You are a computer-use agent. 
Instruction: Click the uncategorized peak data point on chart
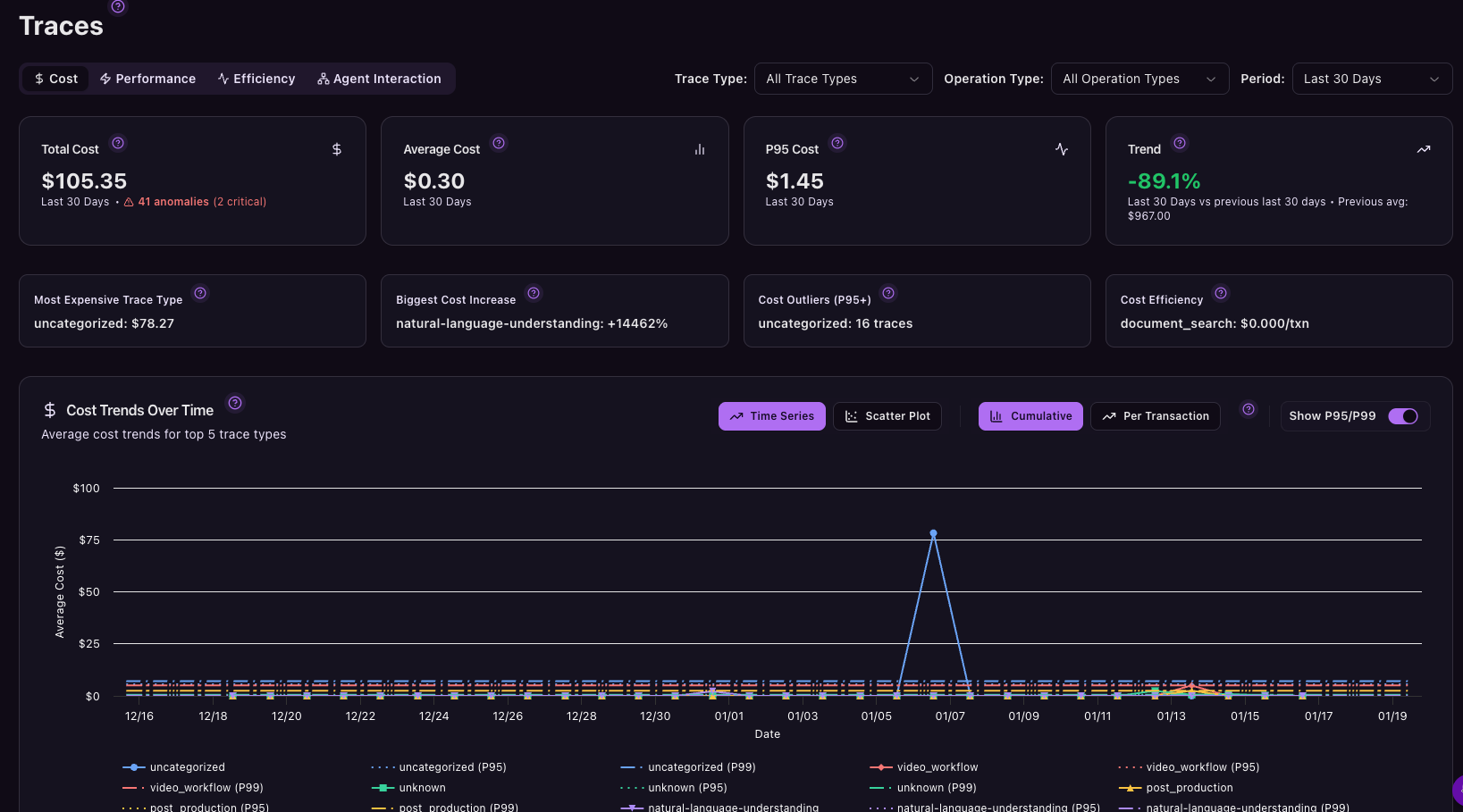tap(933, 533)
